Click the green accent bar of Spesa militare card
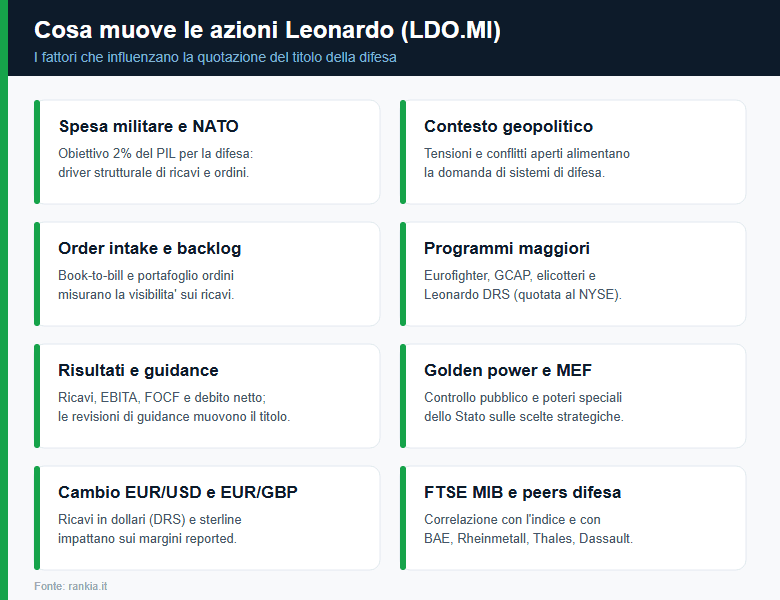 pos(37,152)
